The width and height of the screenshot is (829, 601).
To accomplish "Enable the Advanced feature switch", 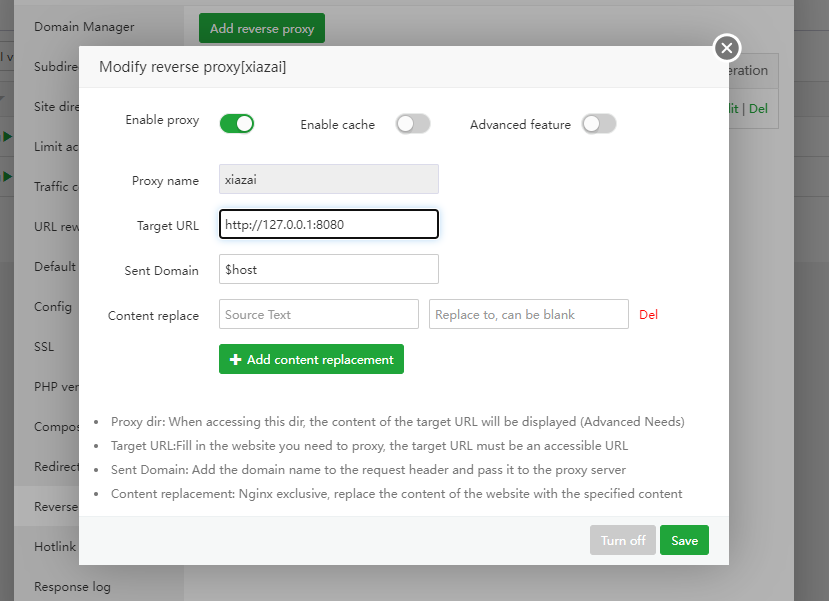I will 599,124.
